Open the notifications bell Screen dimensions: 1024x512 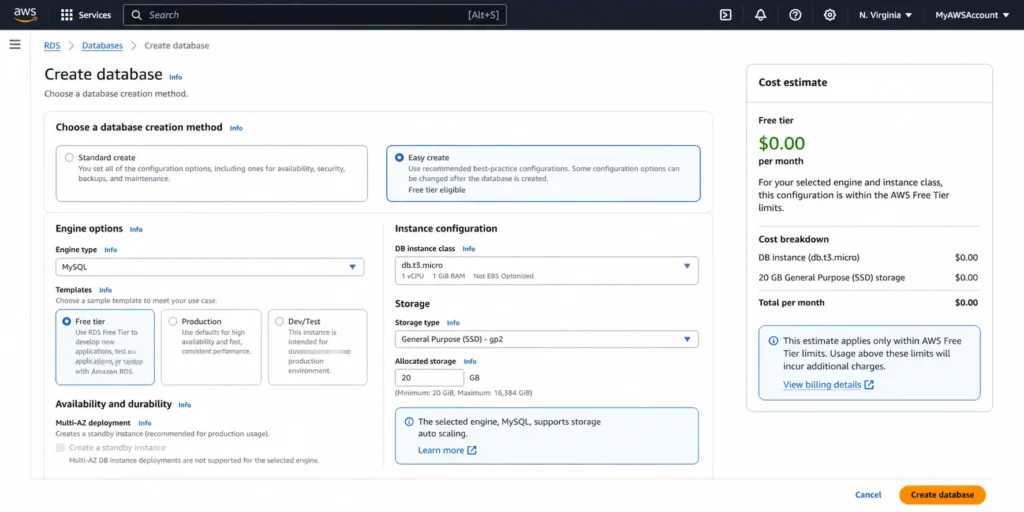(x=760, y=15)
